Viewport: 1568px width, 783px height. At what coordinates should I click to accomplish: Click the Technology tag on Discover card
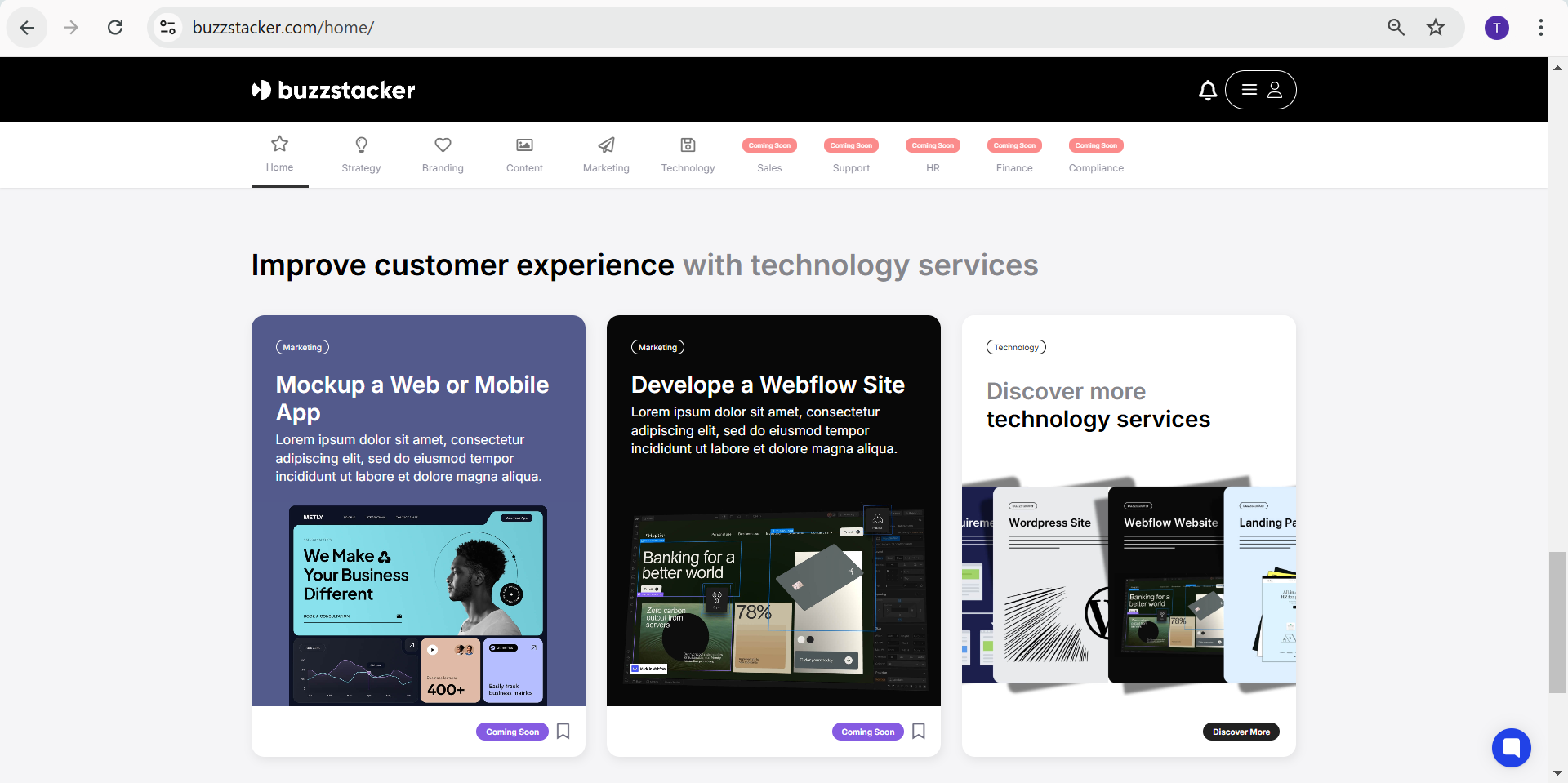tap(1016, 347)
